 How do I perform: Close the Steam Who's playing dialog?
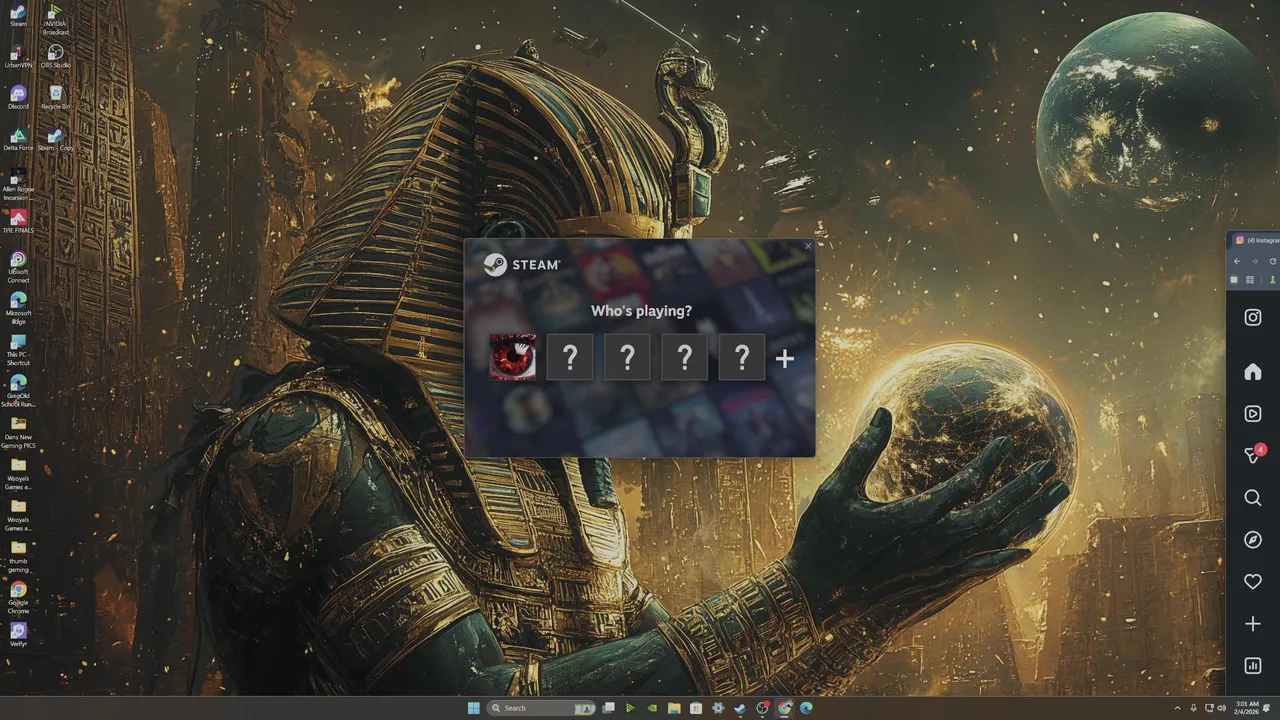pos(808,246)
